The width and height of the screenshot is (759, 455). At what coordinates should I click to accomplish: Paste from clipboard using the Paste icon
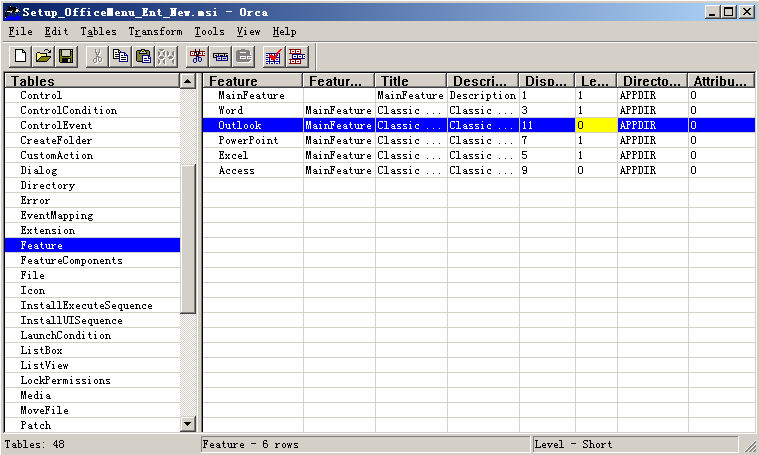coord(143,57)
